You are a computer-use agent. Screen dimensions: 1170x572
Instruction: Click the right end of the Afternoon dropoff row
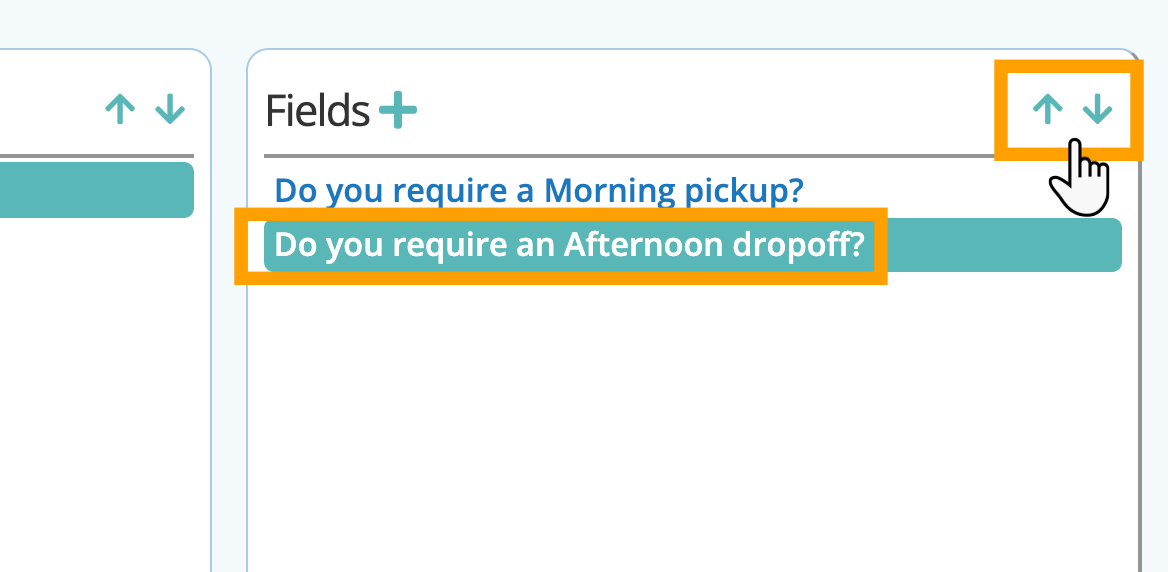1090,245
